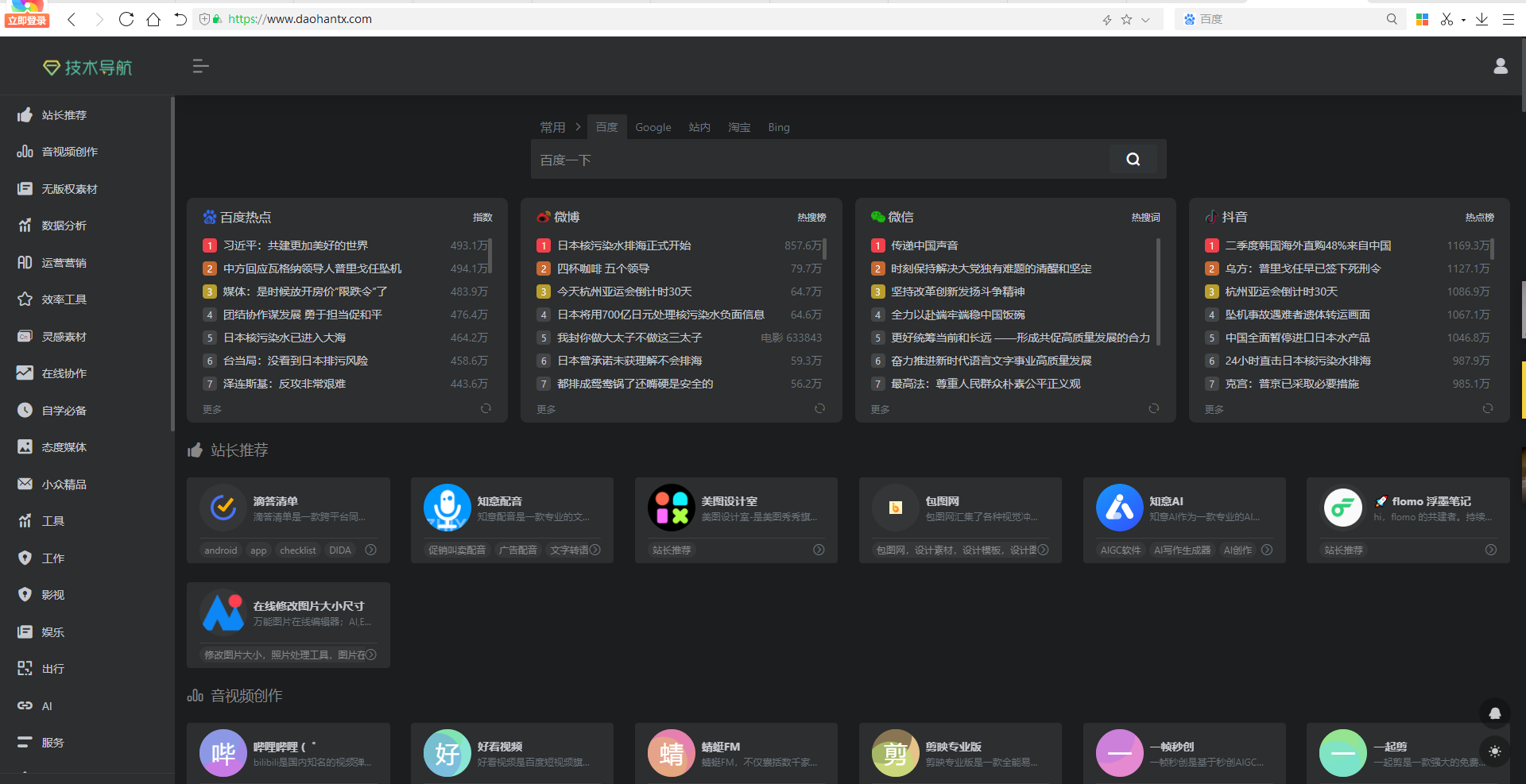
Task: Click the 技术导航 site logo
Action: (x=87, y=67)
